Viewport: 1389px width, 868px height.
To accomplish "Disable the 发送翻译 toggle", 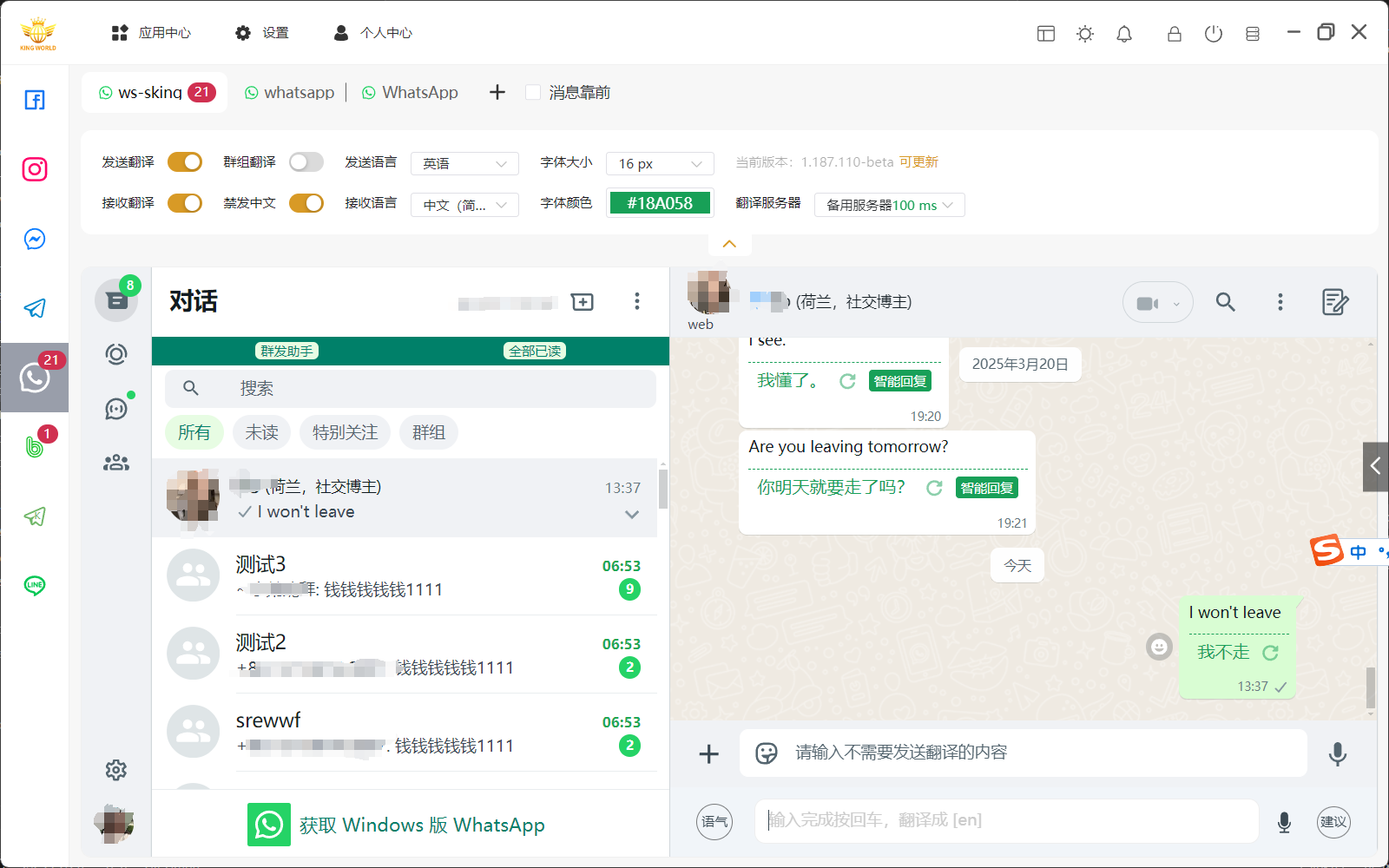I will pyautogui.click(x=184, y=161).
